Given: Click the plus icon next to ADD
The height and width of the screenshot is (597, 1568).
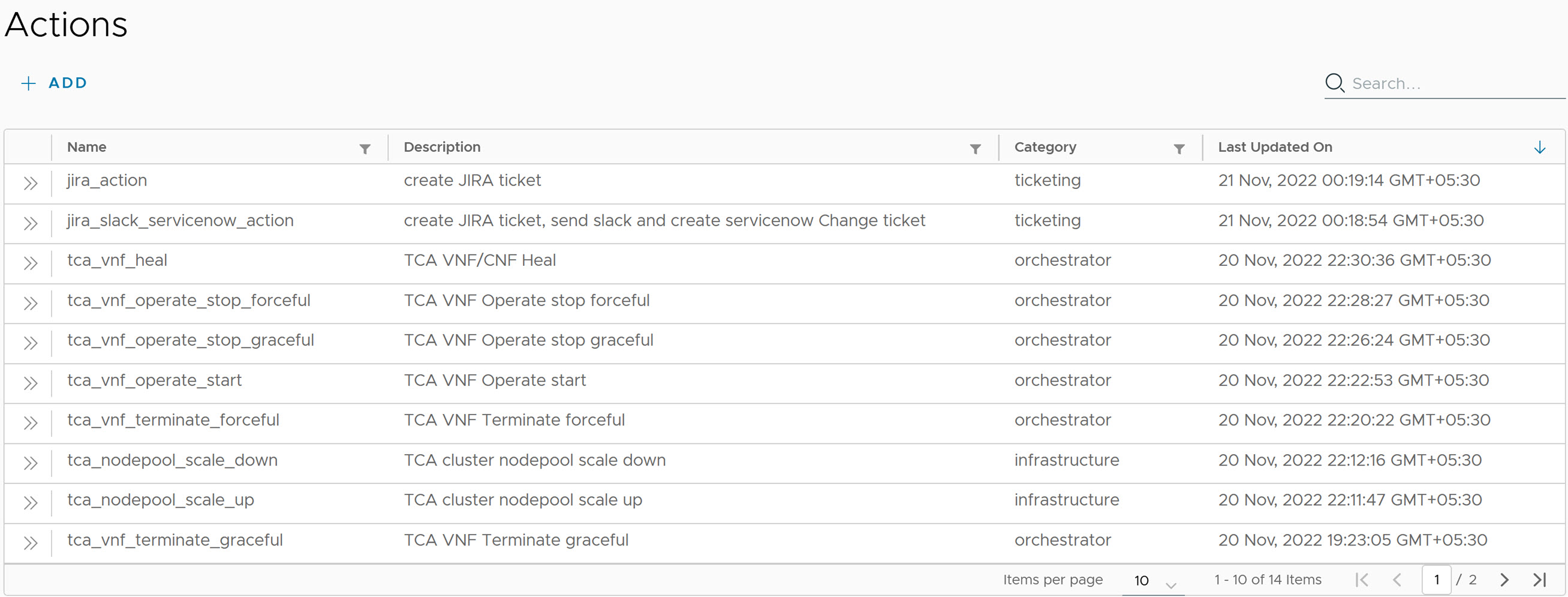Looking at the screenshot, I should 29,83.
